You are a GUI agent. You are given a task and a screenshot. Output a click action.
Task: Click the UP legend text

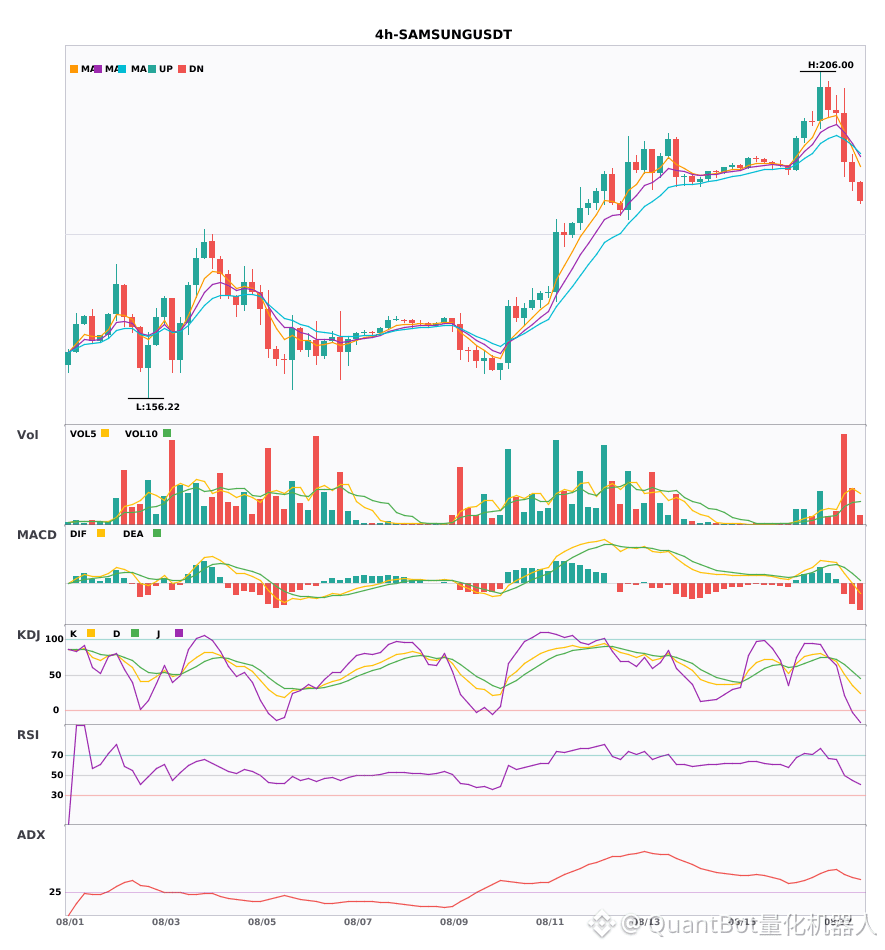click(166, 69)
